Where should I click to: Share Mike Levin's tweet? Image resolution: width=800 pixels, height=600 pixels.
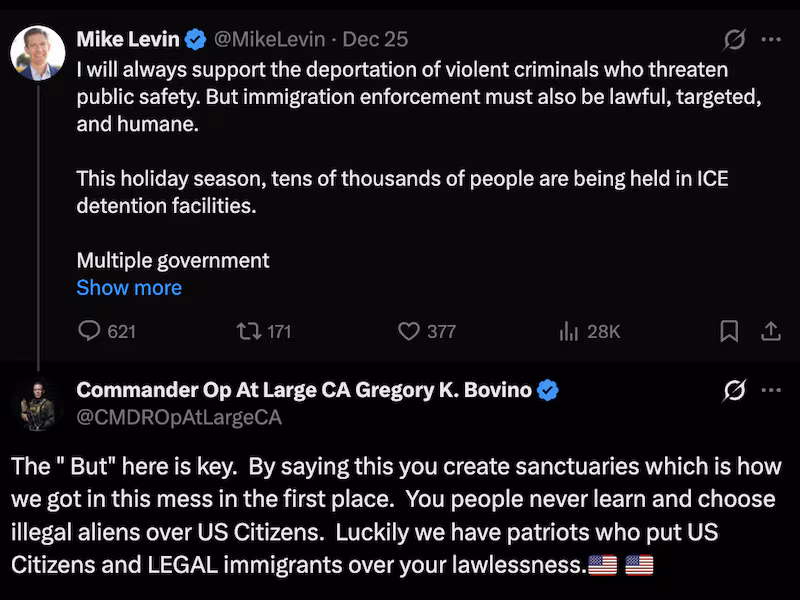772,331
